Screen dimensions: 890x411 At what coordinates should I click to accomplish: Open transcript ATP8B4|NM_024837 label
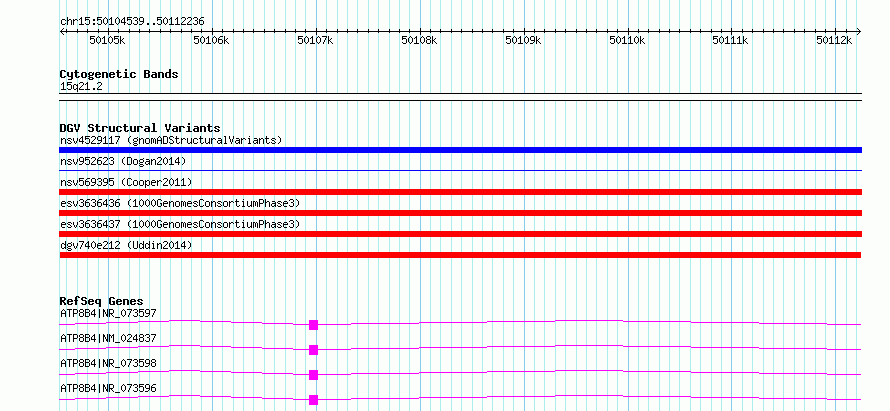coord(108,338)
